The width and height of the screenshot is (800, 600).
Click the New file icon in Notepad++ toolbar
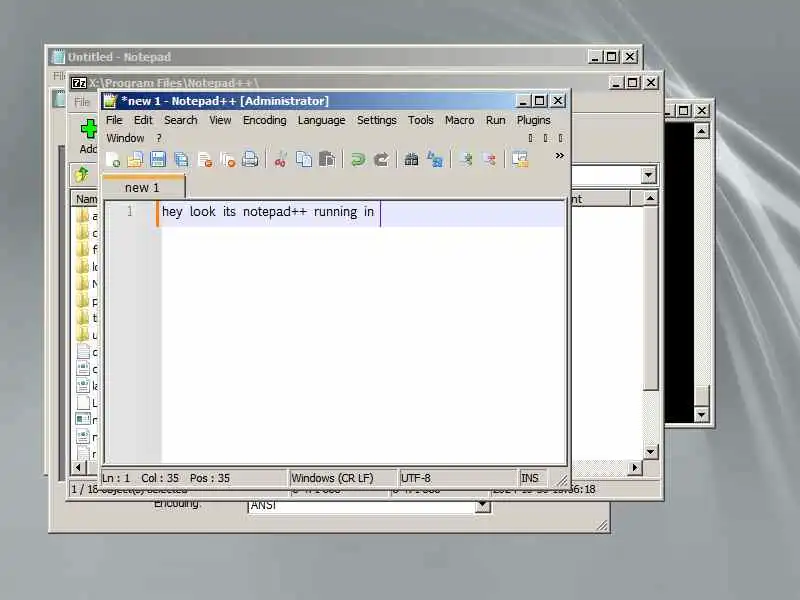click(113, 160)
